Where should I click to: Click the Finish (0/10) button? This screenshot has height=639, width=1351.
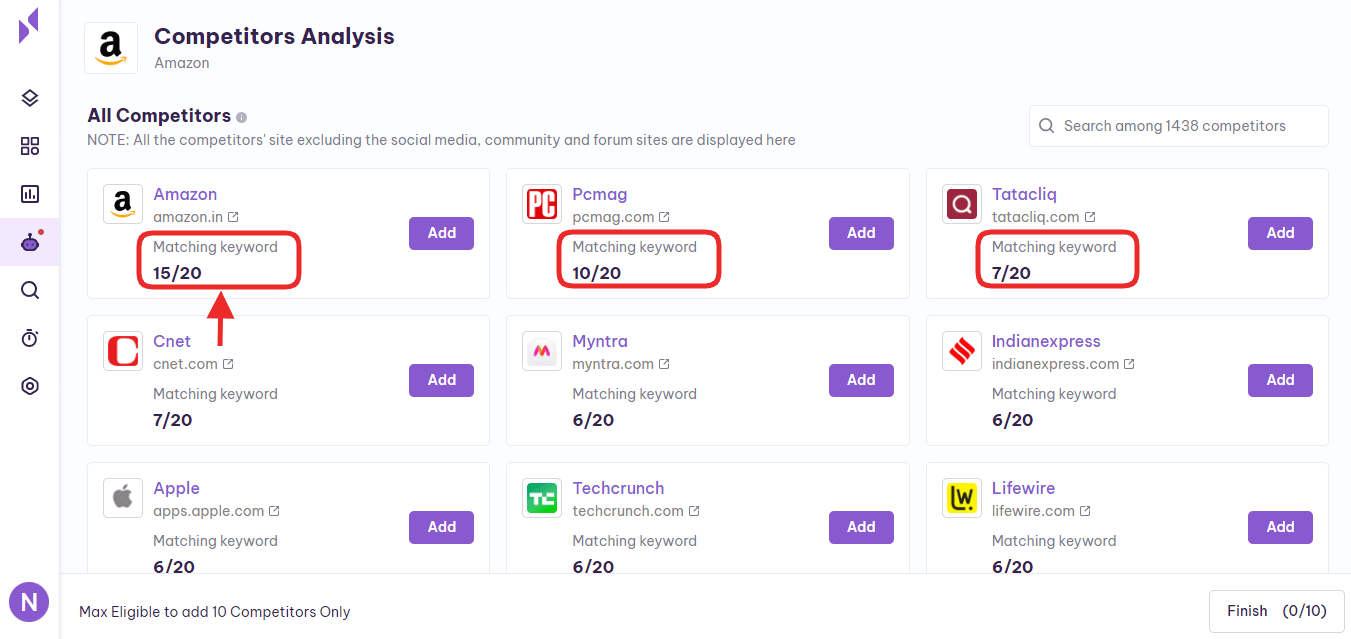pos(1277,611)
